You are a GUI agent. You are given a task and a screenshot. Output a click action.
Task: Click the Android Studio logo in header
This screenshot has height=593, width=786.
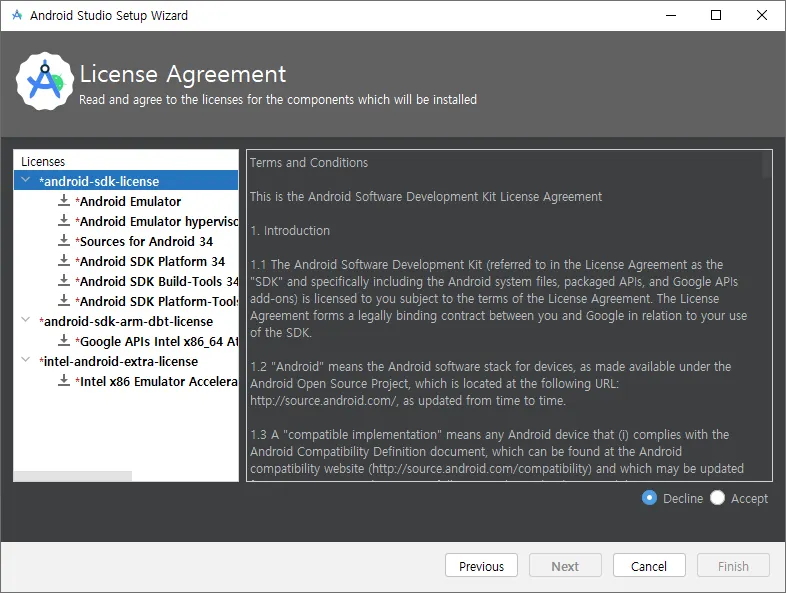45,82
